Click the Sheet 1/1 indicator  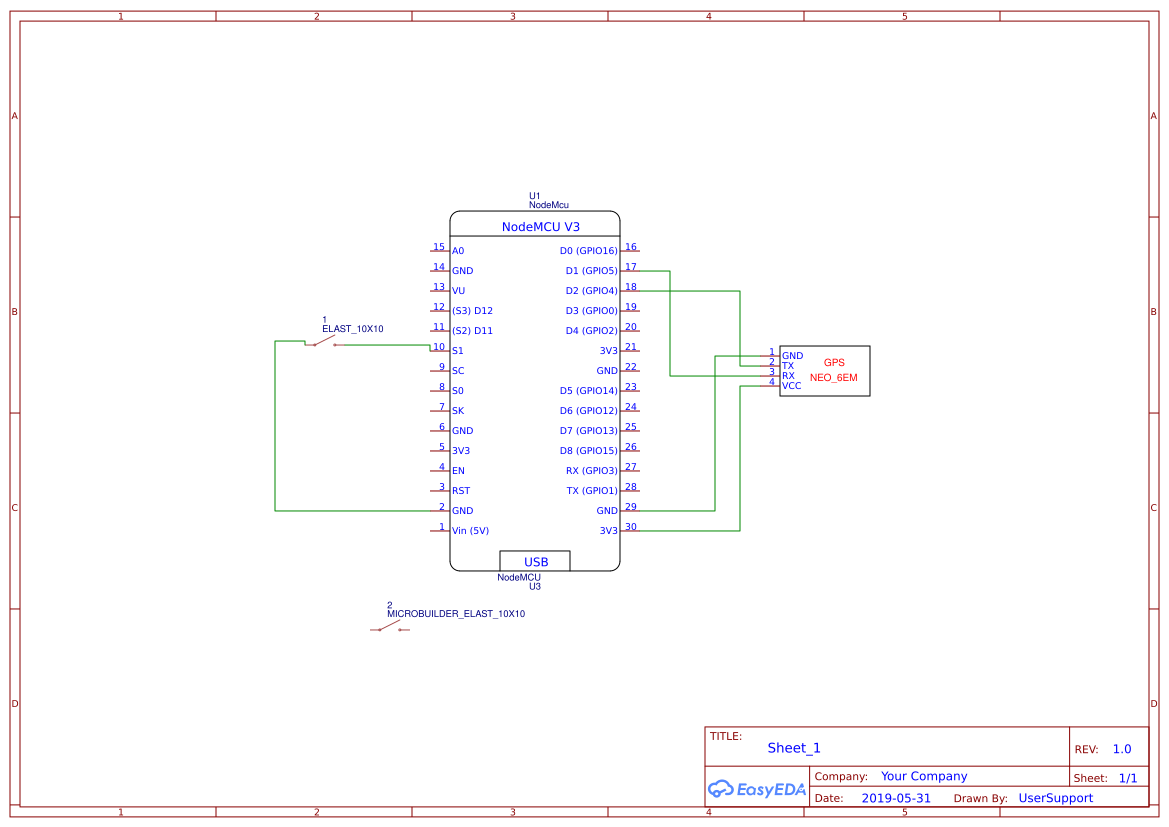click(1128, 777)
